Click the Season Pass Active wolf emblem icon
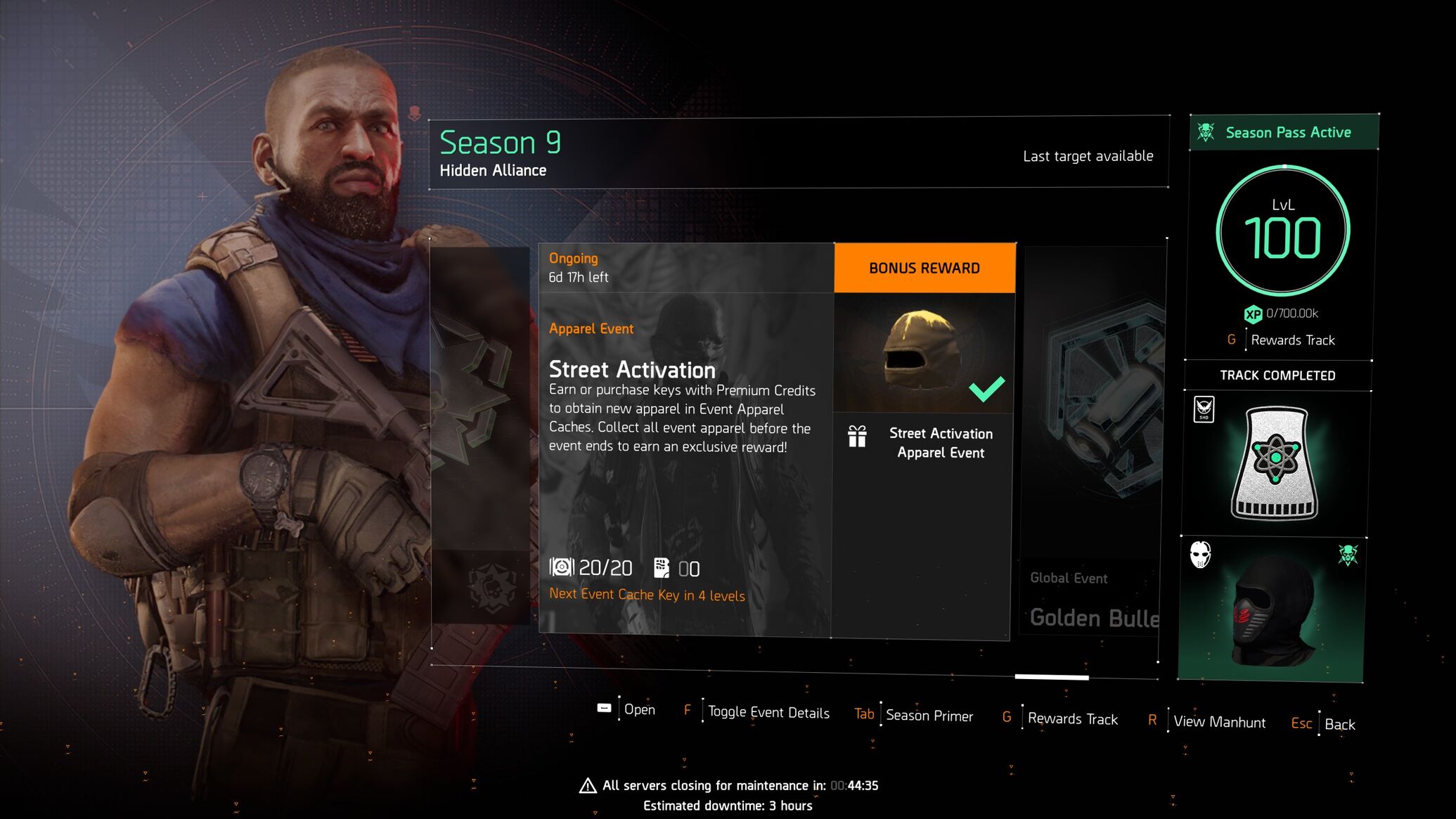Screen dimensions: 1456x819 [1206, 131]
